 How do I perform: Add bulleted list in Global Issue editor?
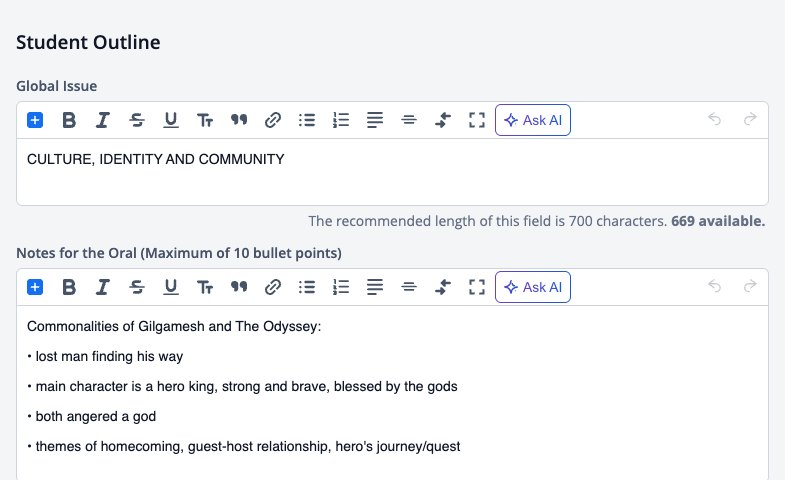[307, 120]
